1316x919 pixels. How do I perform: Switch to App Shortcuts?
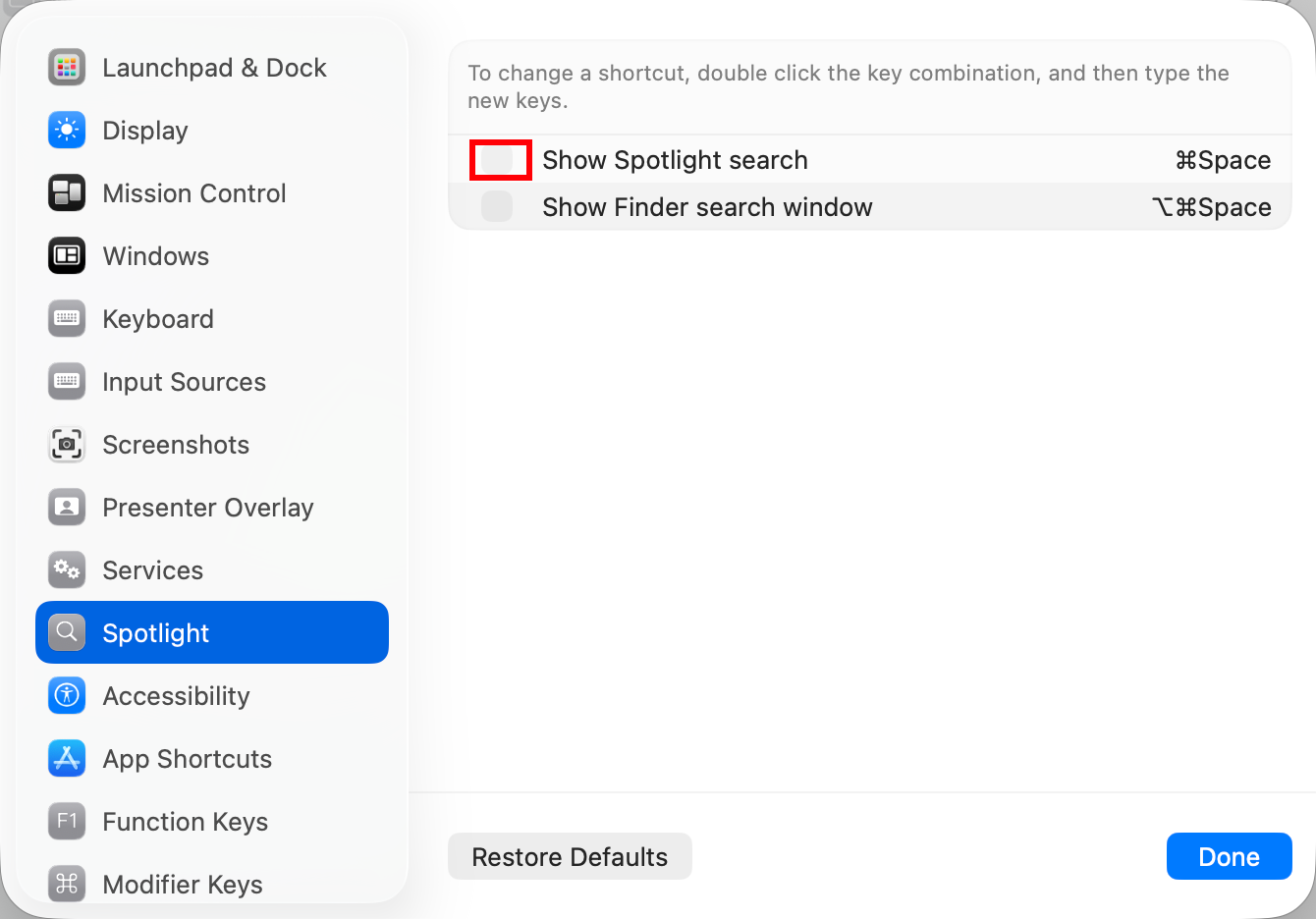(x=187, y=758)
